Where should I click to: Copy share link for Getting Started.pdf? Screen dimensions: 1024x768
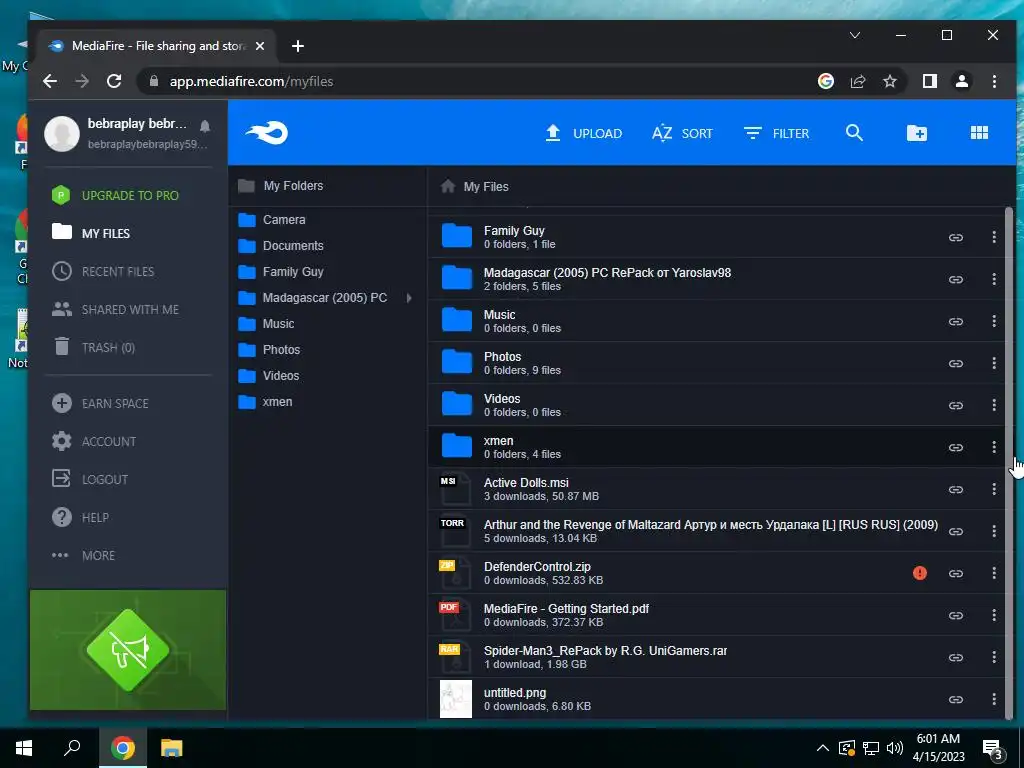(x=956, y=615)
